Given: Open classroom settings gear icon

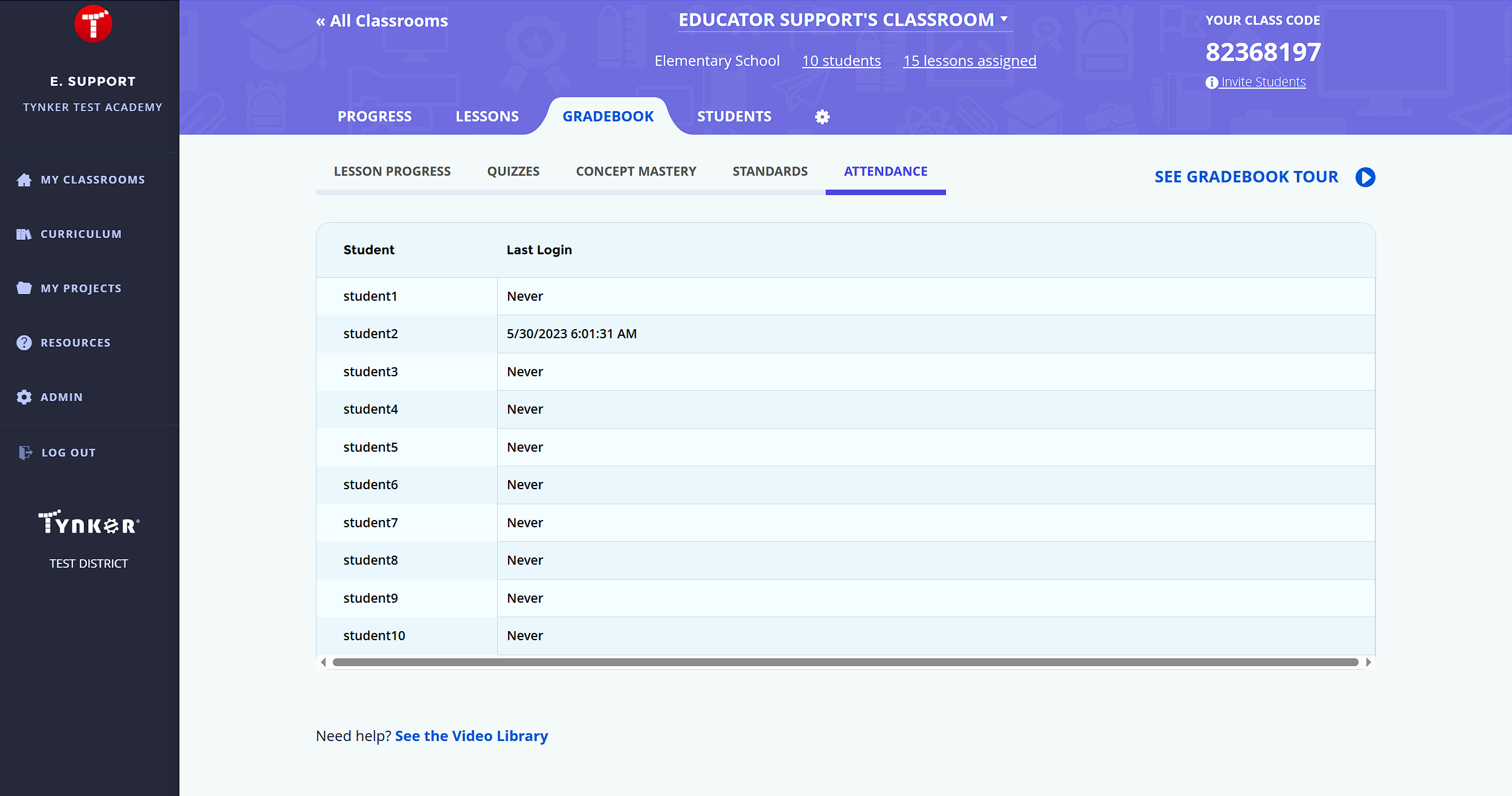Looking at the screenshot, I should pos(822,117).
